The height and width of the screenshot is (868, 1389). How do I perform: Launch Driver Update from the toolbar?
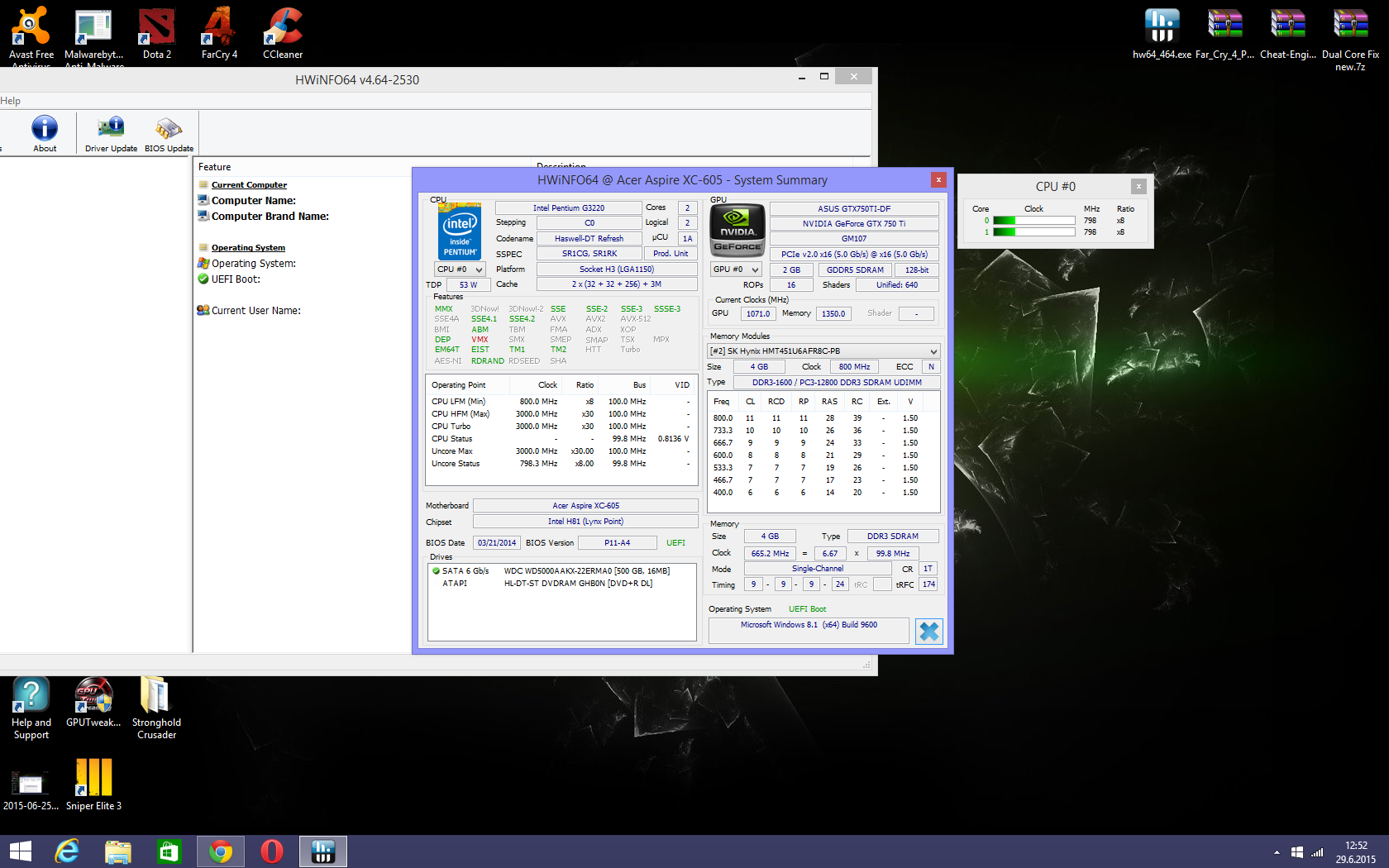pos(111,133)
